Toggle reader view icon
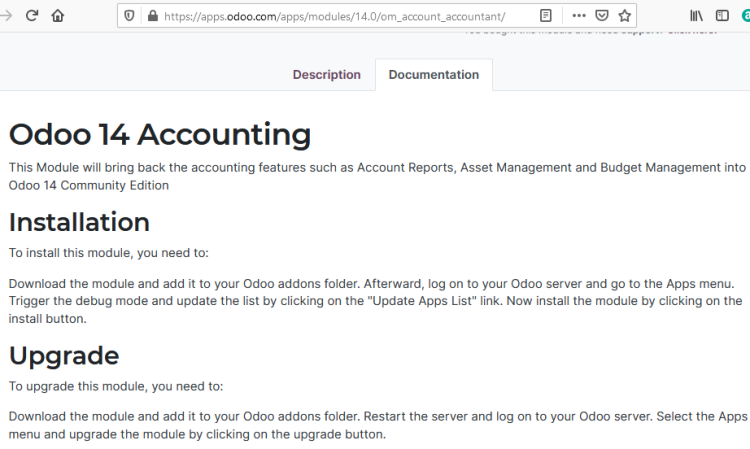 point(546,16)
